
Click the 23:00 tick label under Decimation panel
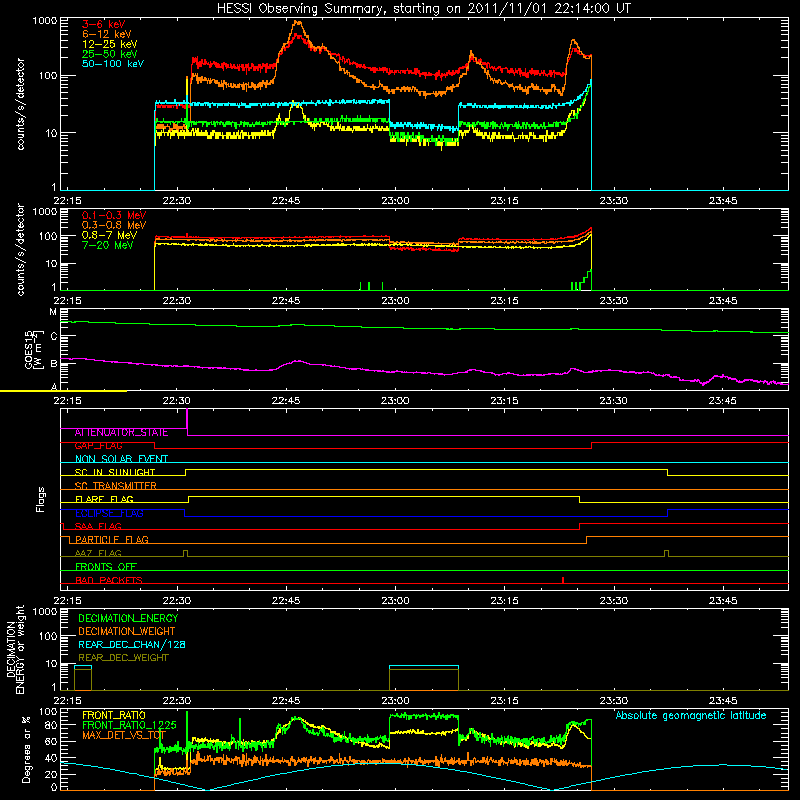pos(395,701)
